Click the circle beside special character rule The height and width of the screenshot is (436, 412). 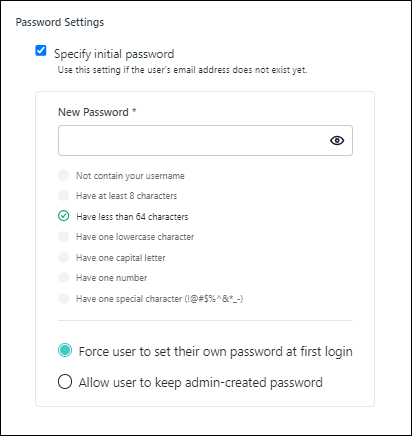coord(63,298)
